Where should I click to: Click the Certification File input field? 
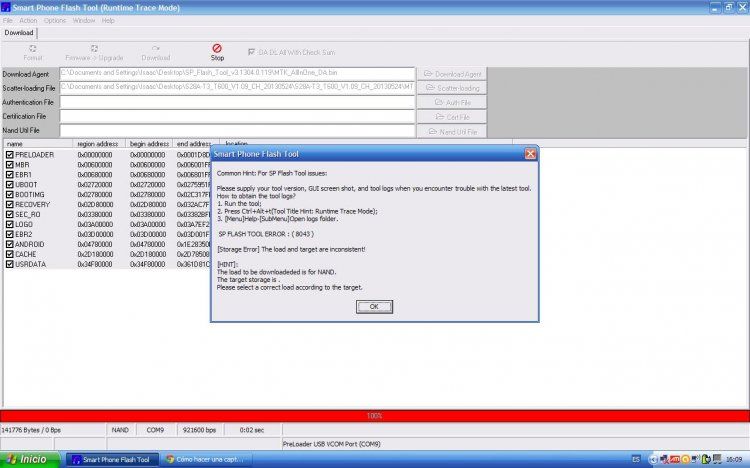click(x=237, y=116)
